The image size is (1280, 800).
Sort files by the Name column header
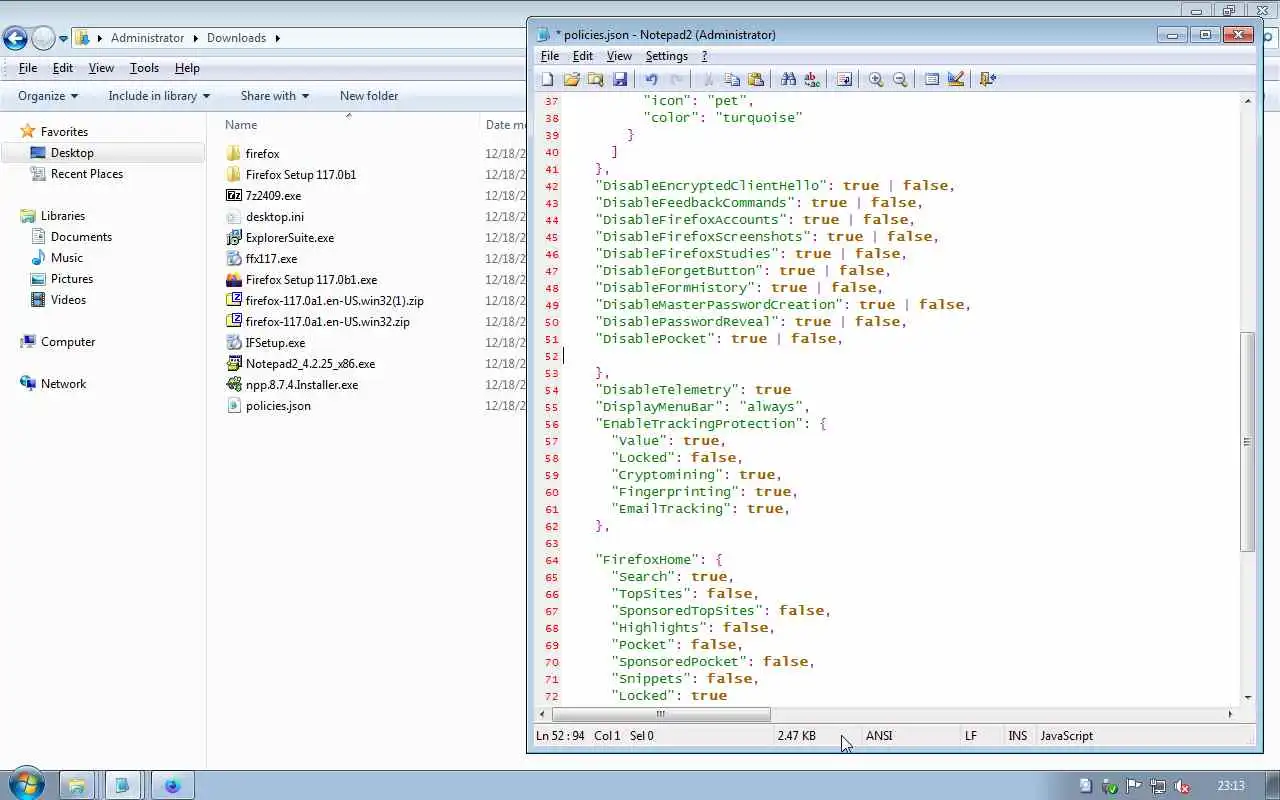pos(241,125)
